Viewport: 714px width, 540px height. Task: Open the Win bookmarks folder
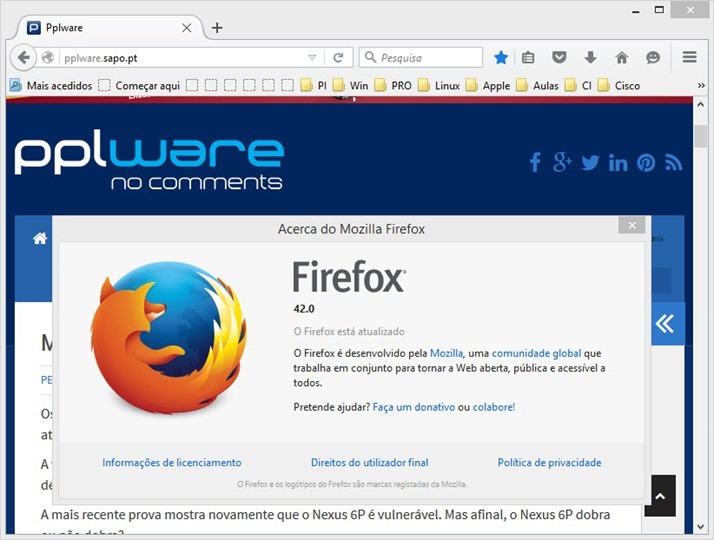point(350,85)
